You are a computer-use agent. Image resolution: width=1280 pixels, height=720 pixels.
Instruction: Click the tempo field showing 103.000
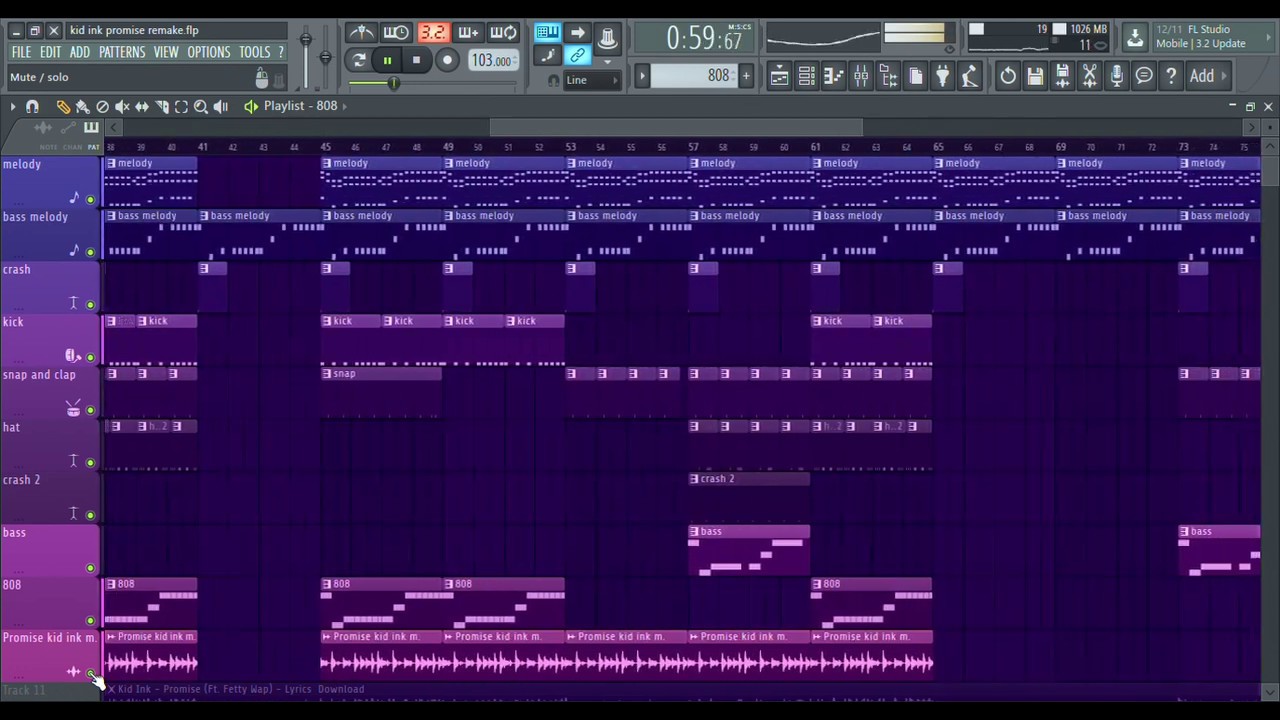pyautogui.click(x=492, y=60)
